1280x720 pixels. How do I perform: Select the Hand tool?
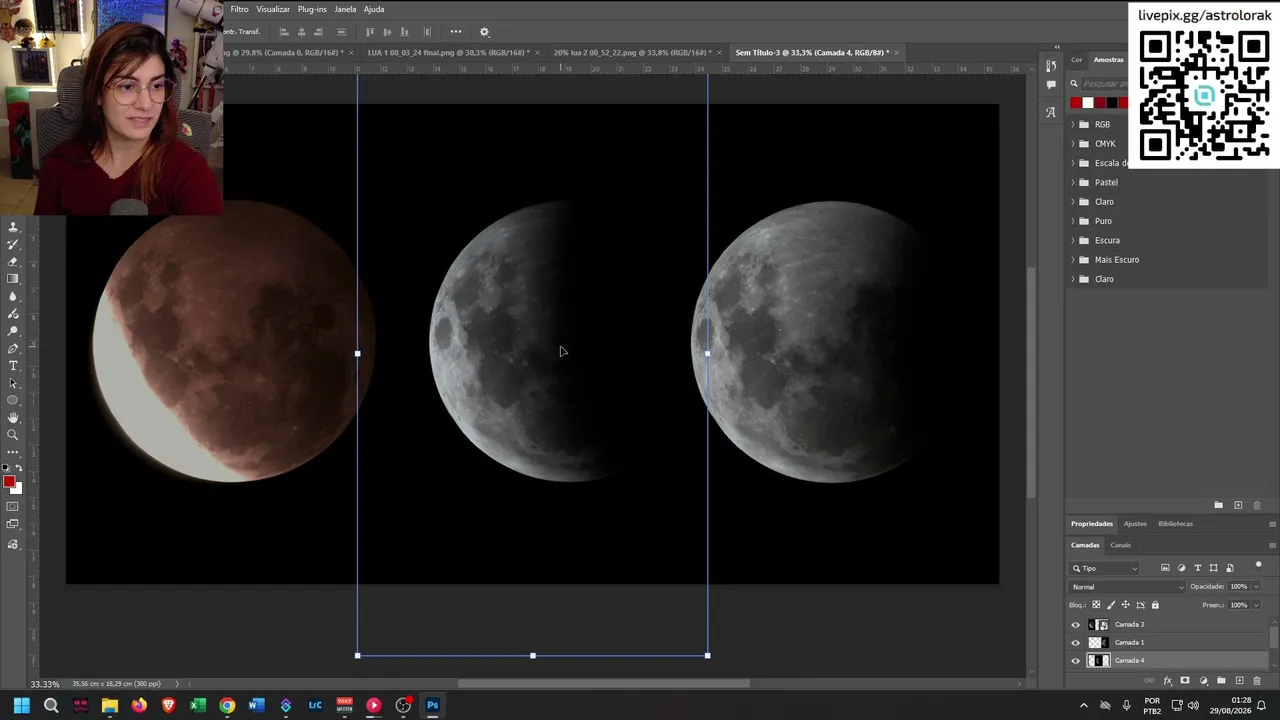click(13, 418)
